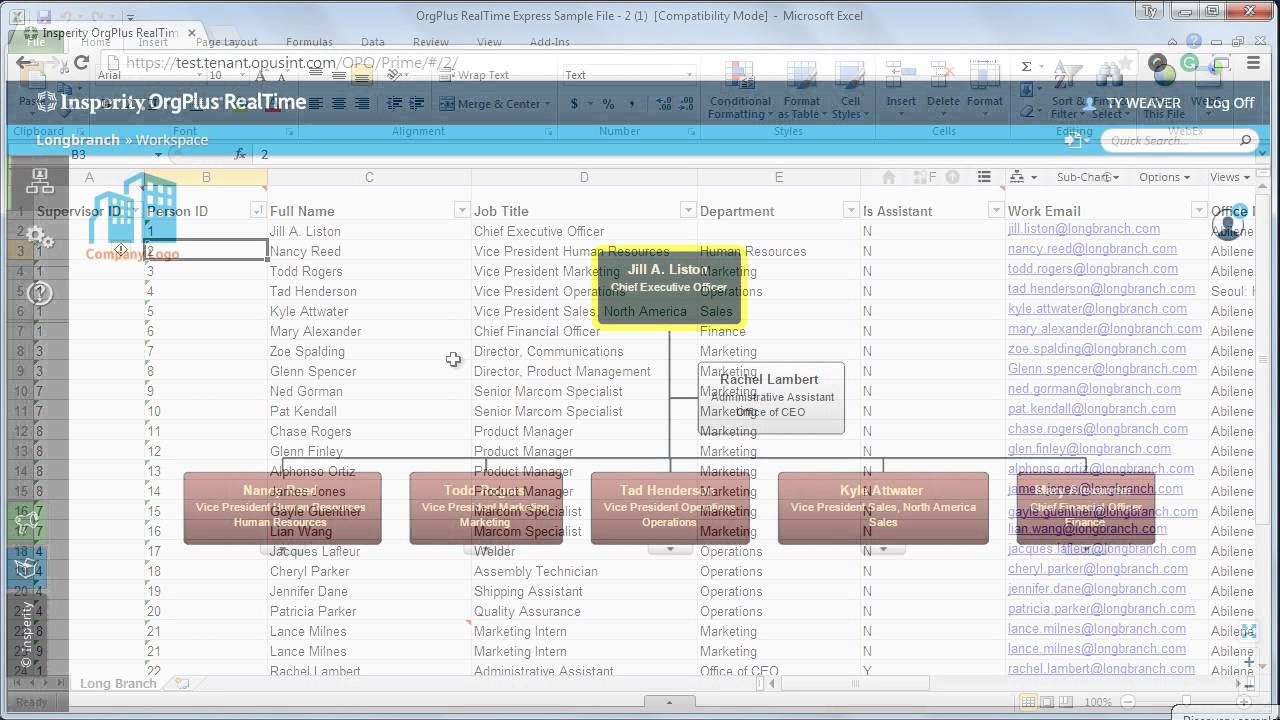This screenshot has width=1280, height=720.
Task: Open the Excel Formulas ribbon tab
Action: click(x=309, y=42)
